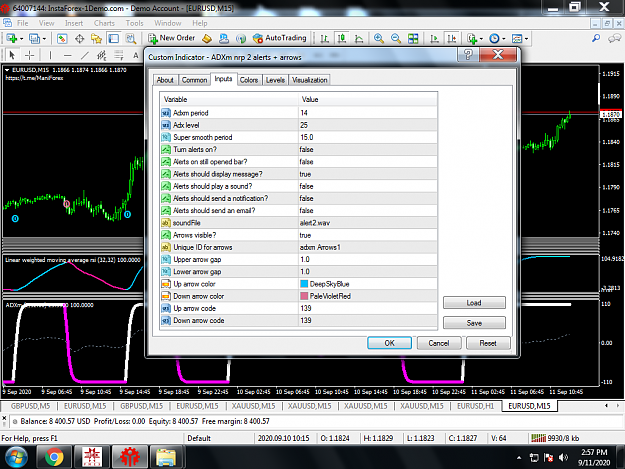Click OK in the indicator dialog
The width and height of the screenshot is (625, 469).
(x=389, y=343)
